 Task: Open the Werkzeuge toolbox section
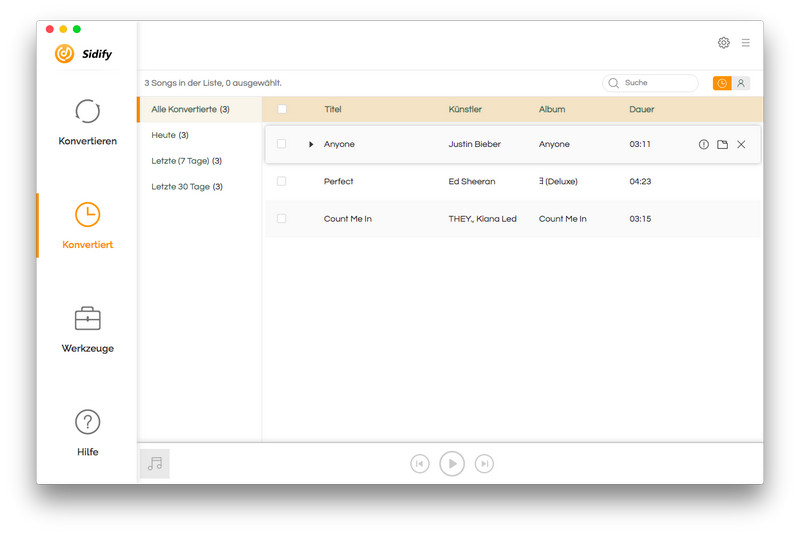[87, 329]
